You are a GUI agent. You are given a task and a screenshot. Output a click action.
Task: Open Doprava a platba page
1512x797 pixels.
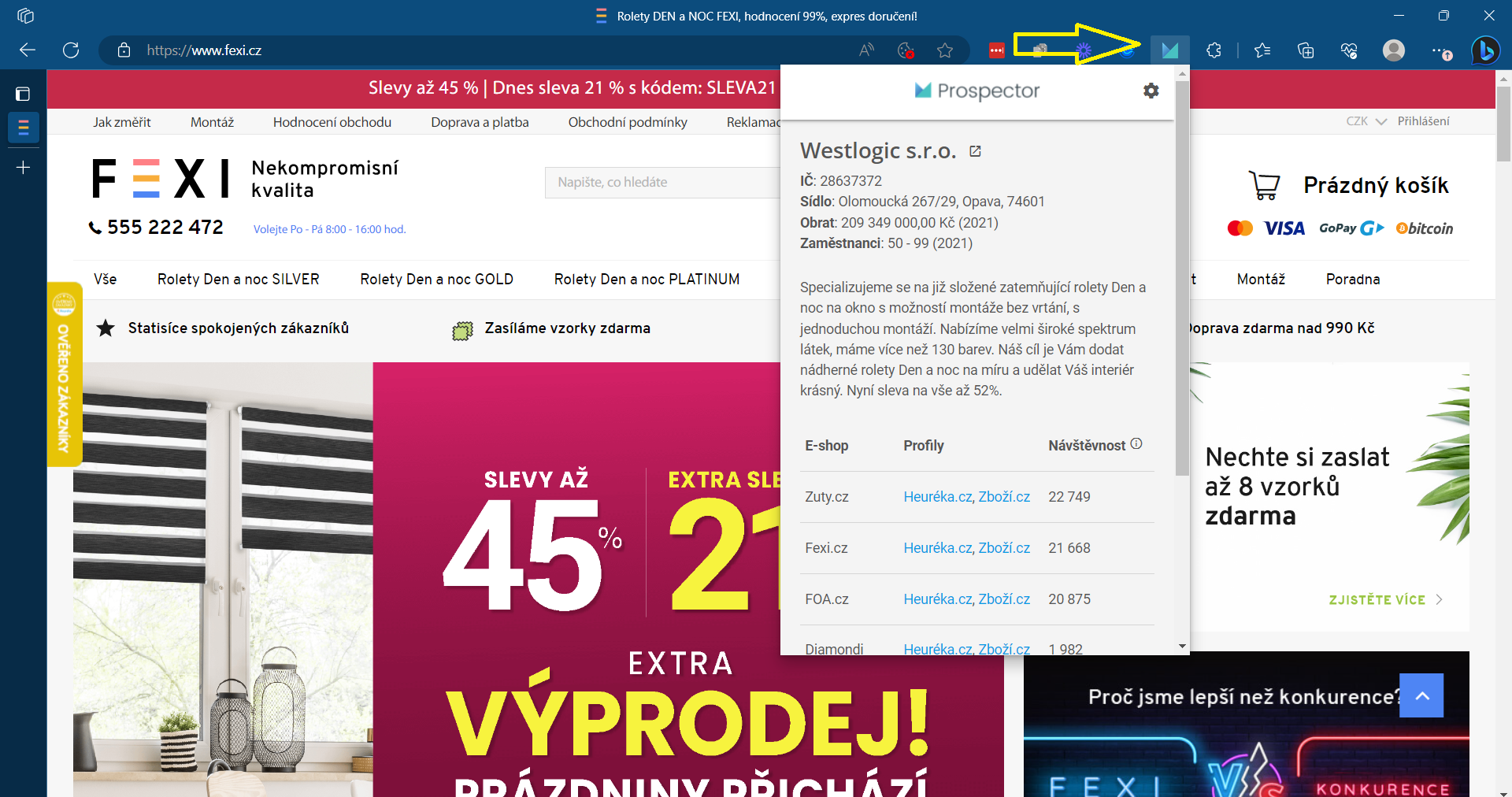click(480, 122)
